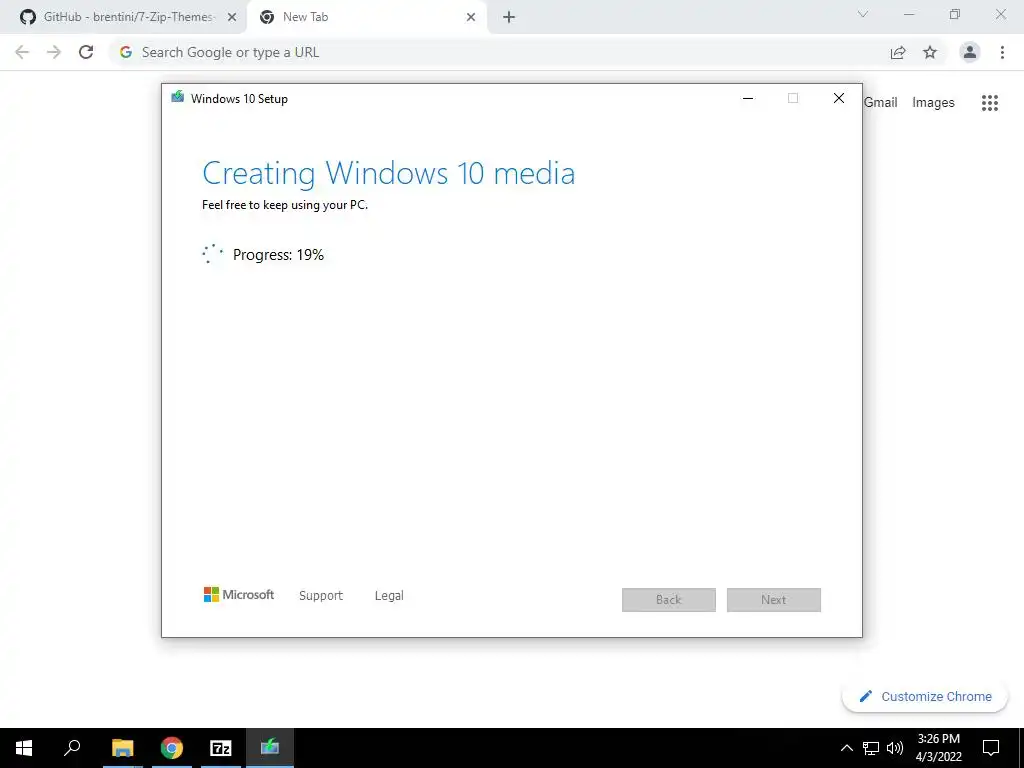Open Gmail link

(x=880, y=103)
